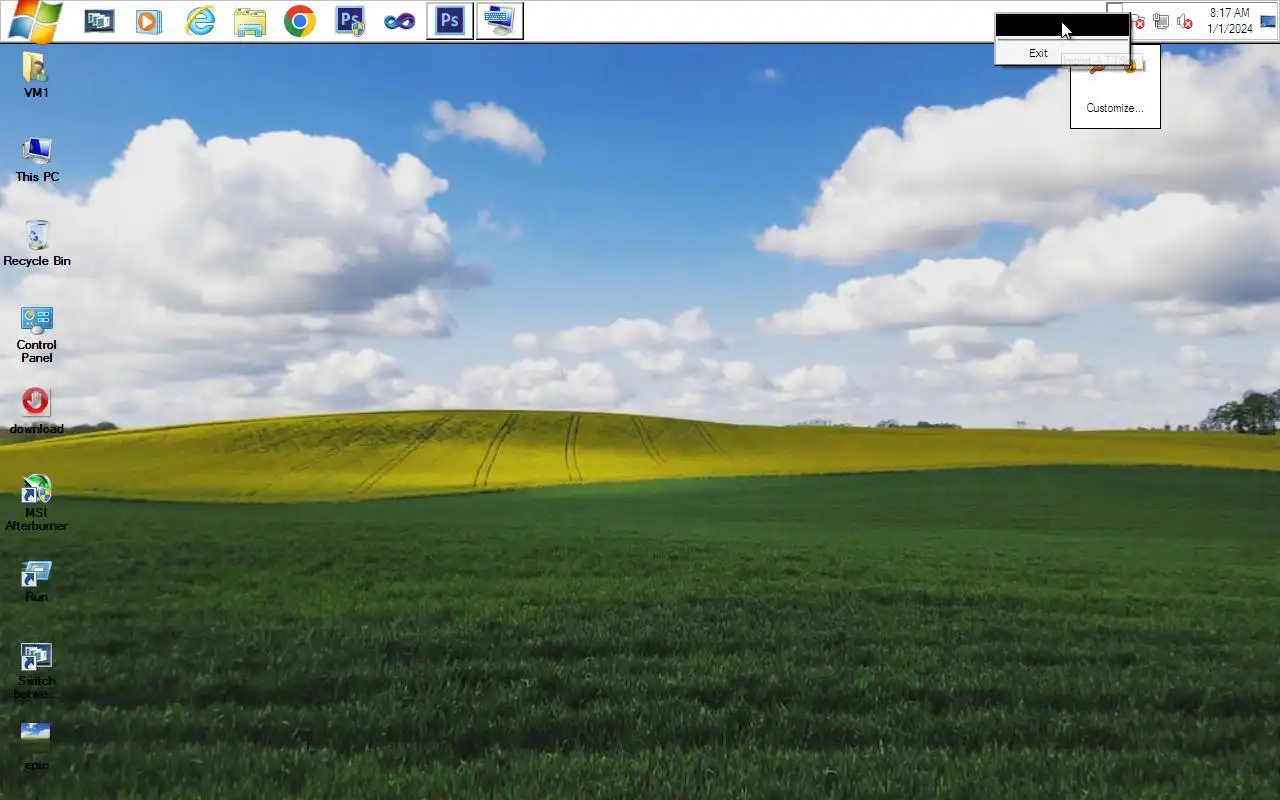Select the Control Panel desktop shortcut

37,334
